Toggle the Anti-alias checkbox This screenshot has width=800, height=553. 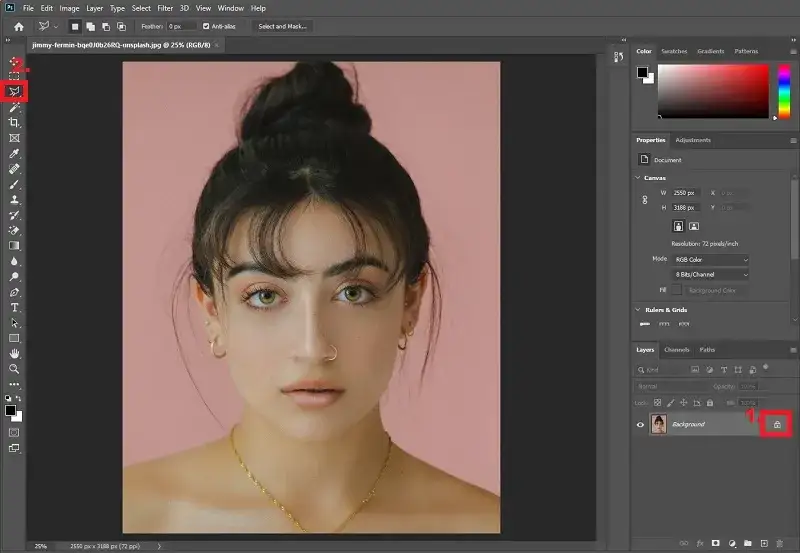(x=207, y=26)
